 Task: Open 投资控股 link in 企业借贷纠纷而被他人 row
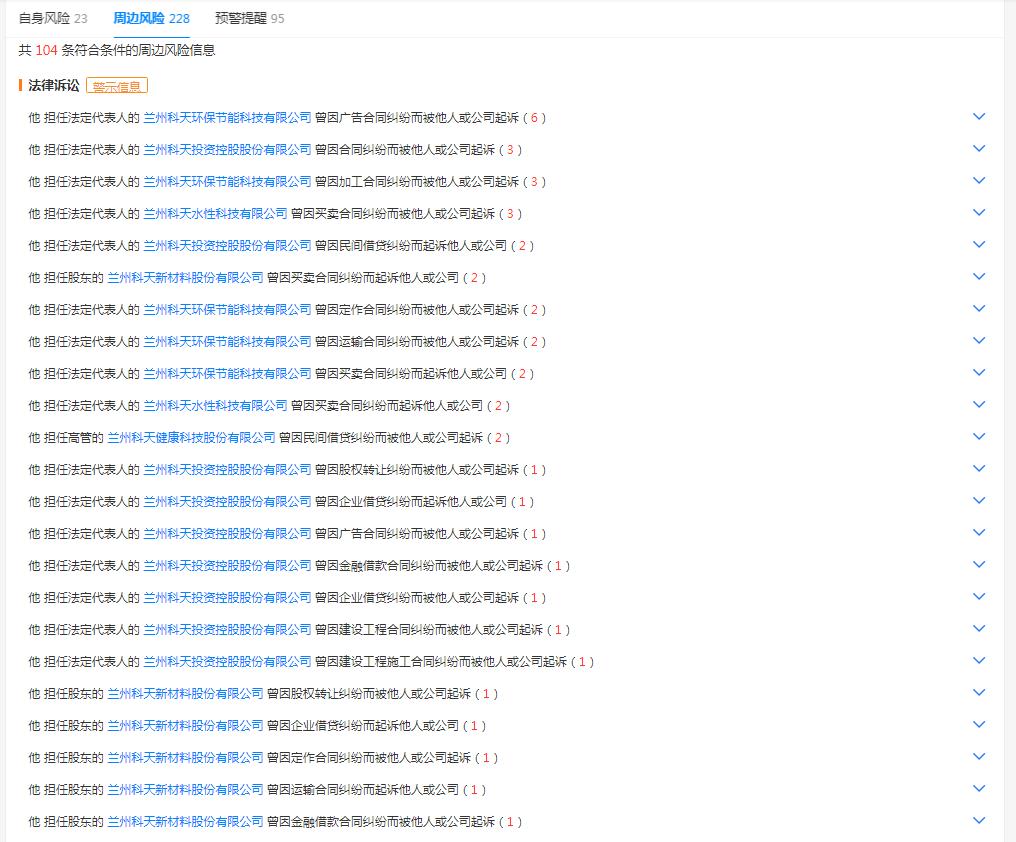click(227, 598)
